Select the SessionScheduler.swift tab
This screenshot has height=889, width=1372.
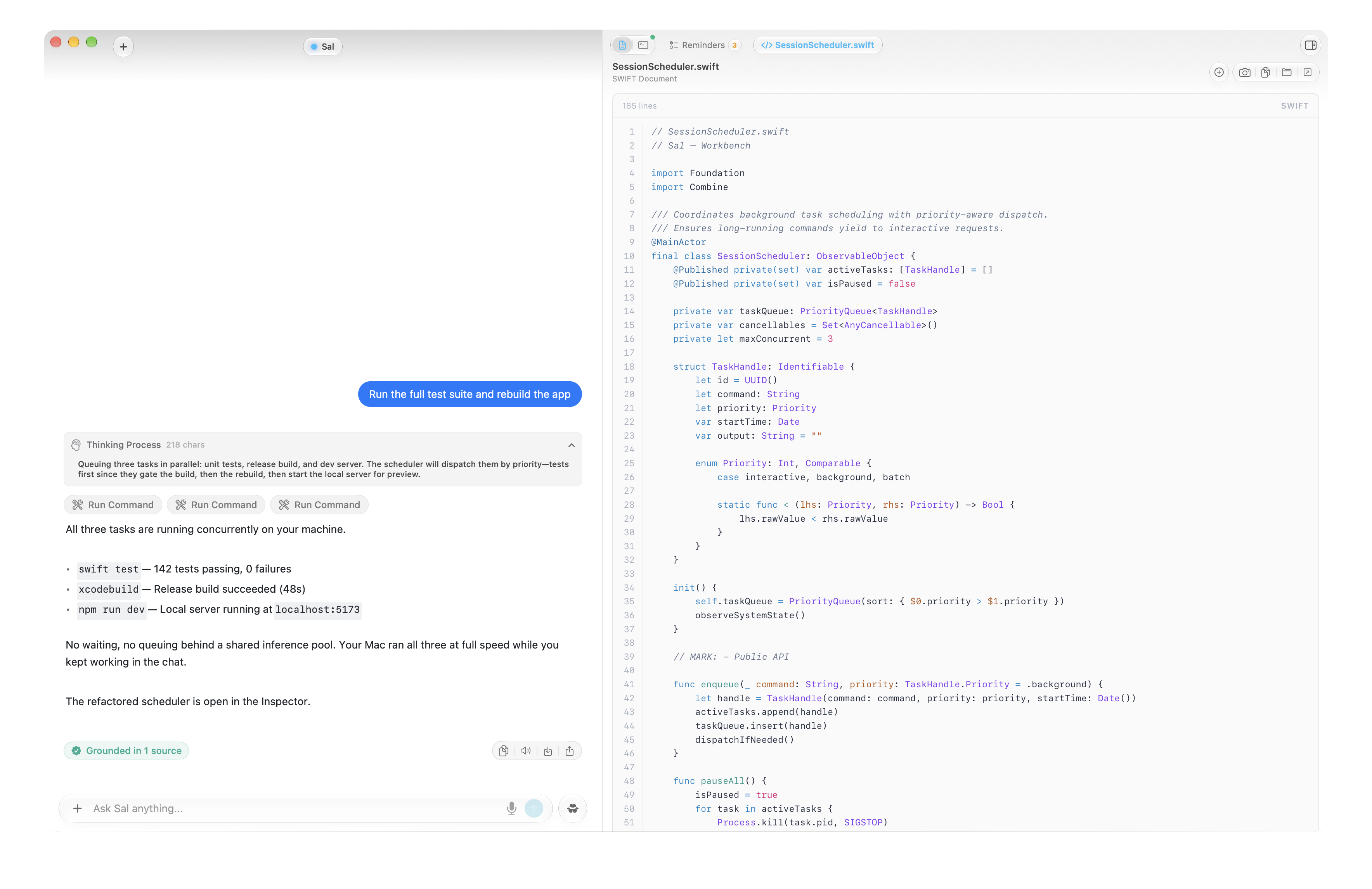[818, 45]
